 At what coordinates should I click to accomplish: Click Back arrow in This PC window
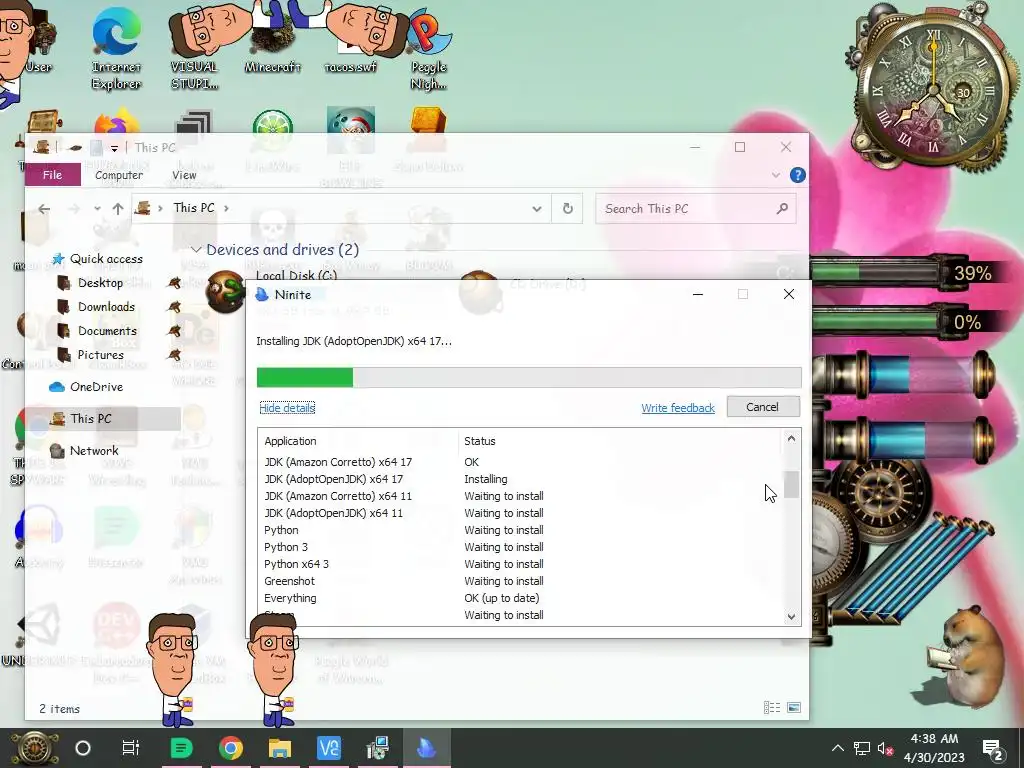coord(44,208)
